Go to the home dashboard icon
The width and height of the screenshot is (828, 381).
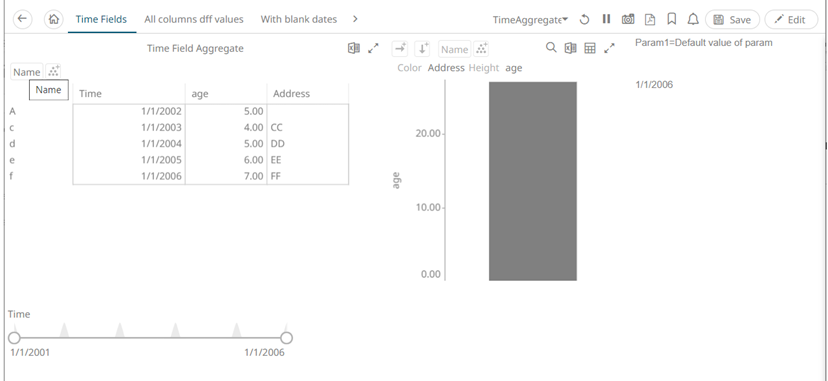point(53,19)
